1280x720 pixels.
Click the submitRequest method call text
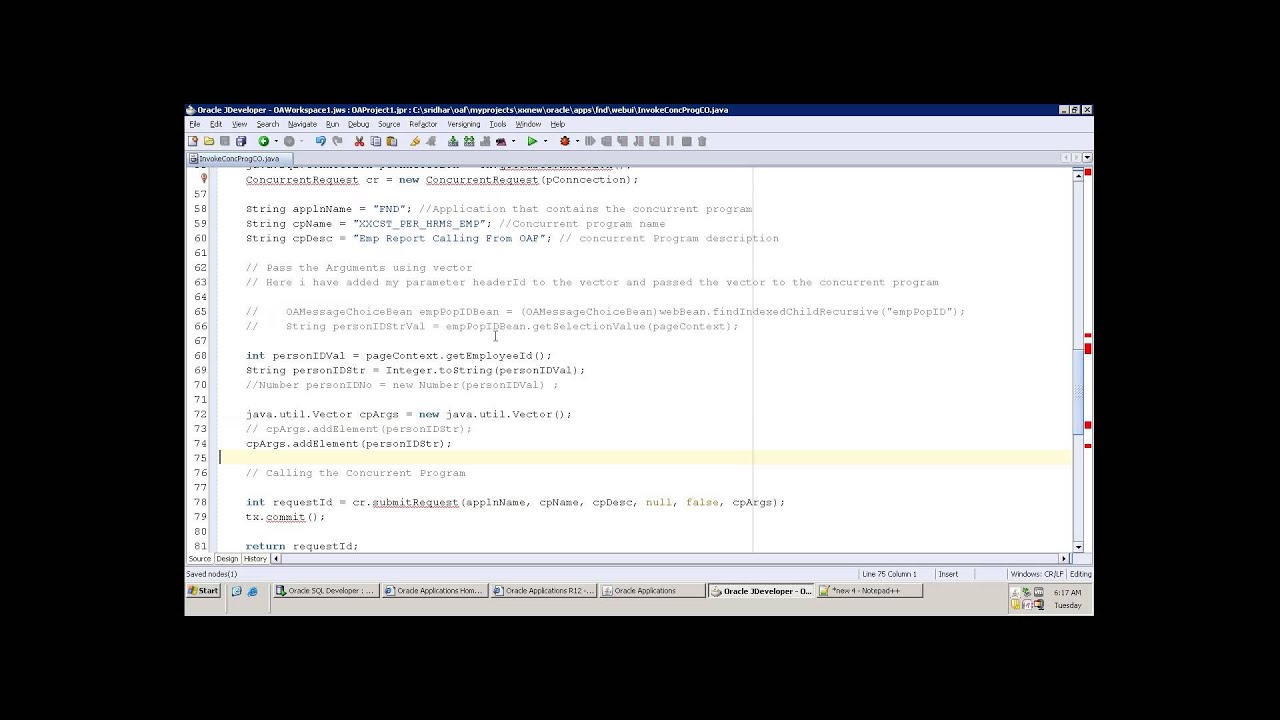coord(415,502)
